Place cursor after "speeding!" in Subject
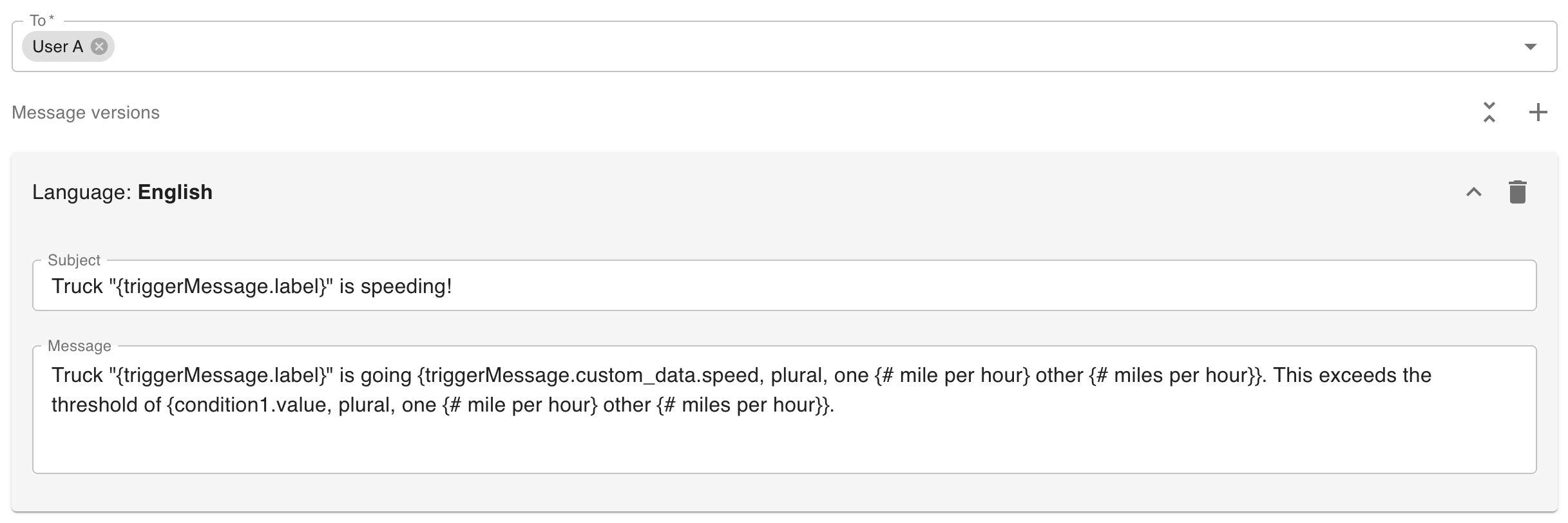The height and width of the screenshot is (523, 1568). click(x=453, y=286)
